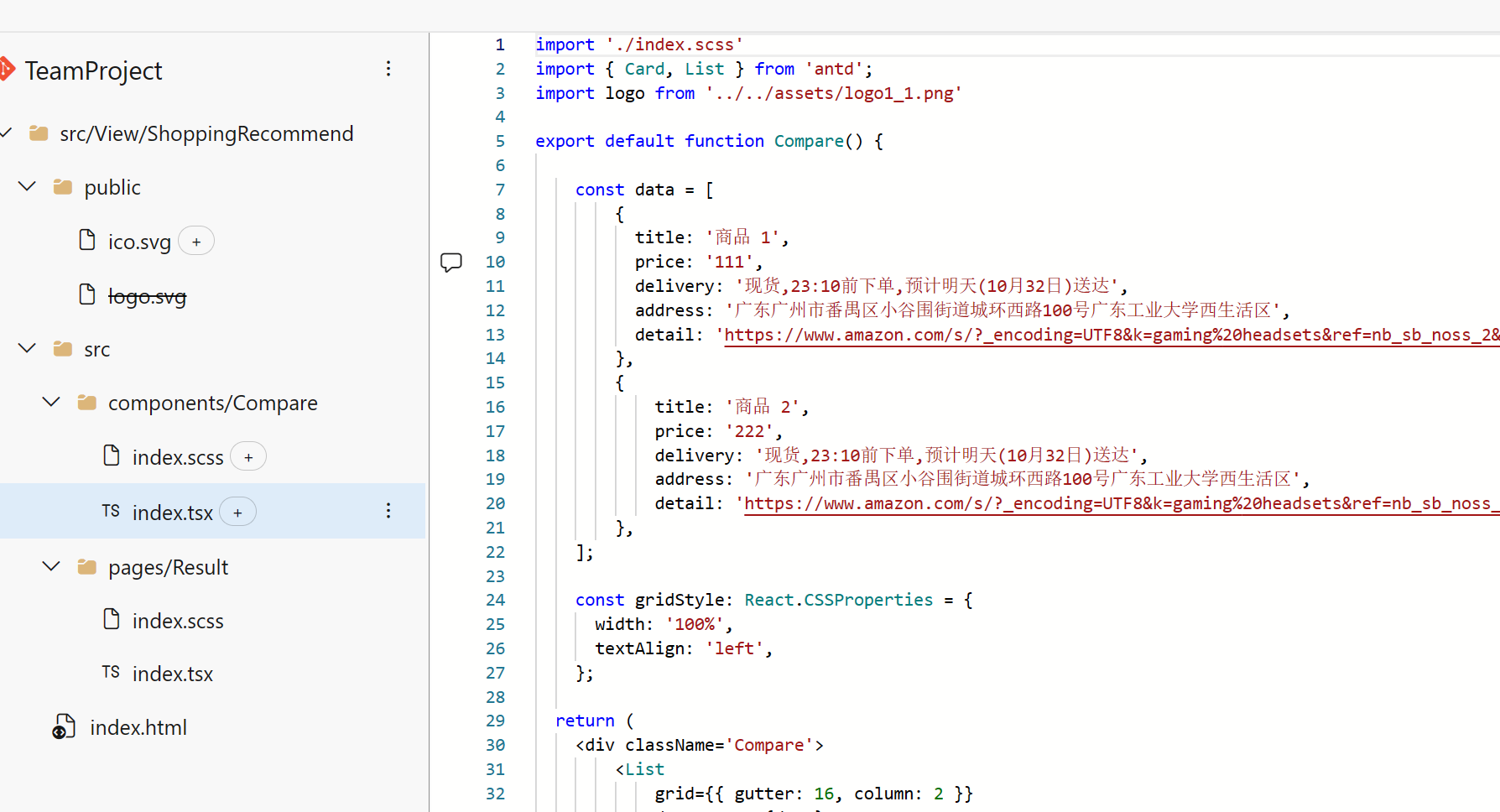The height and width of the screenshot is (812, 1500).
Task: Click the logo.svg file icon
Action: 87,294
